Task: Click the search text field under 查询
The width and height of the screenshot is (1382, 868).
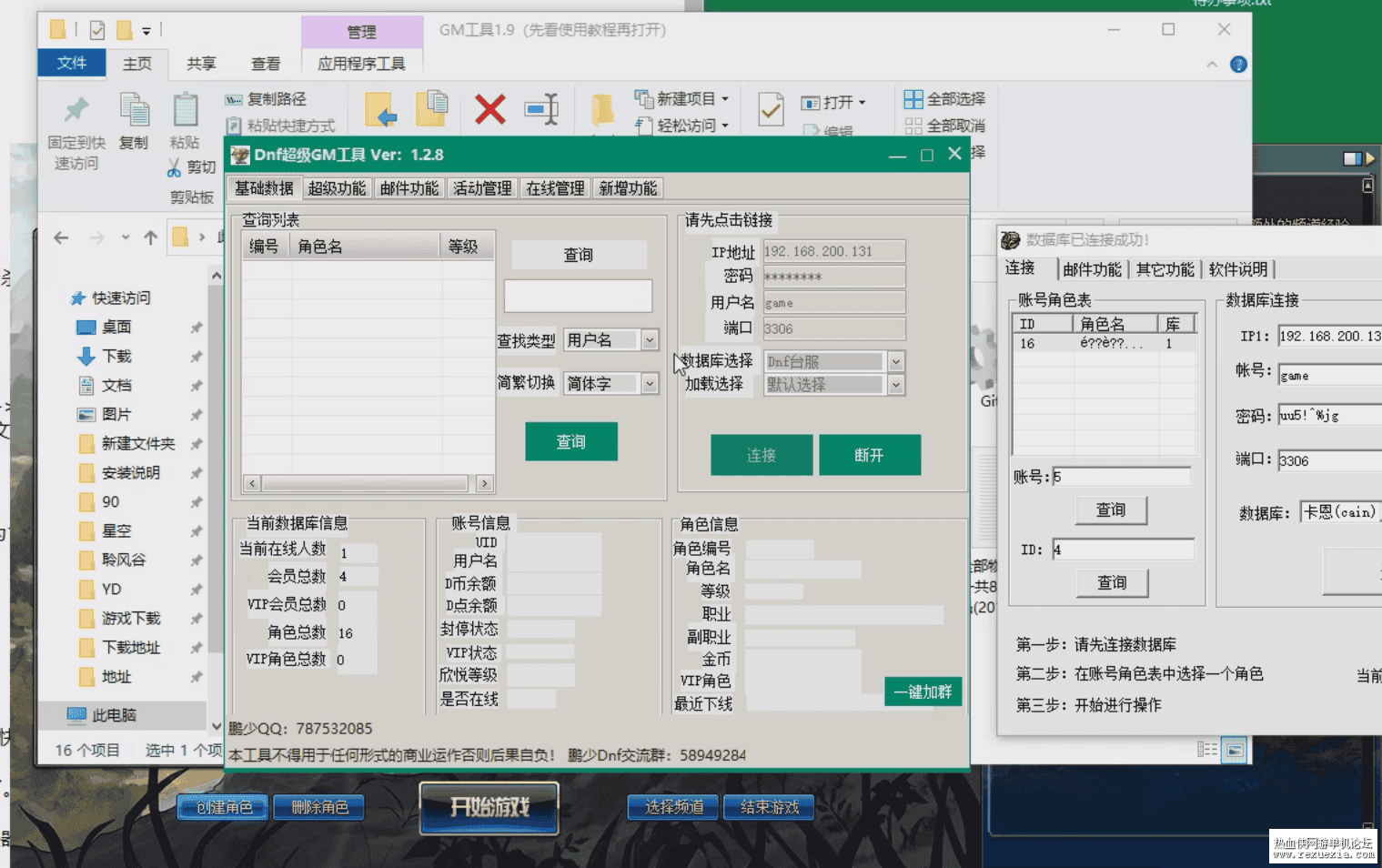Action: point(578,296)
